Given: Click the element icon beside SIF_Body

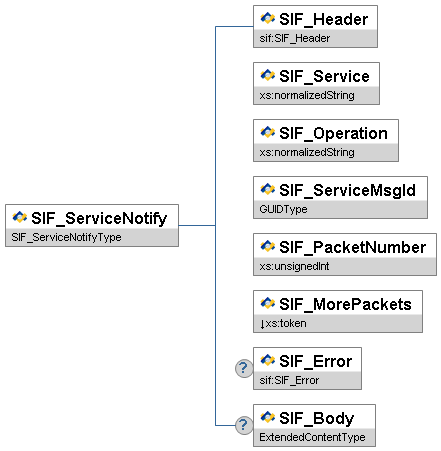Looking at the screenshot, I should point(268,417).
